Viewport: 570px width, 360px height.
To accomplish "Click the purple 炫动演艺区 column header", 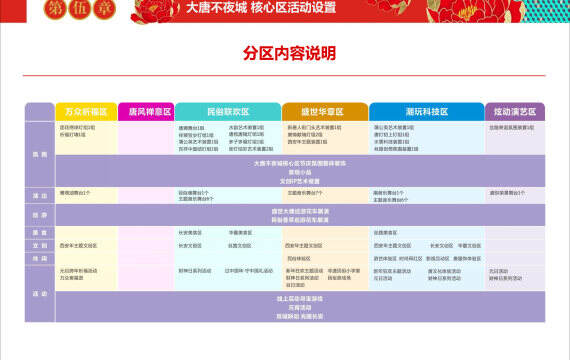I will pos(515,112).
